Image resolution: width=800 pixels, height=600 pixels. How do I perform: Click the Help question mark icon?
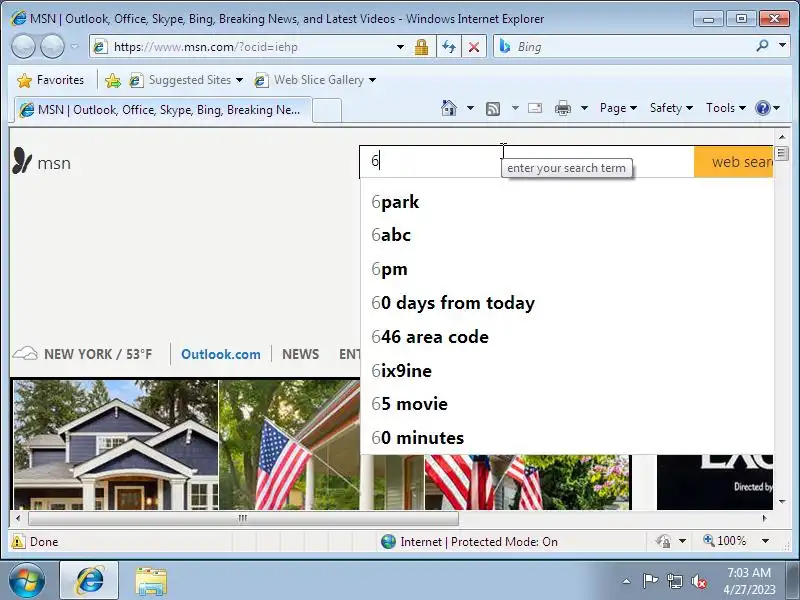(762, 108)
